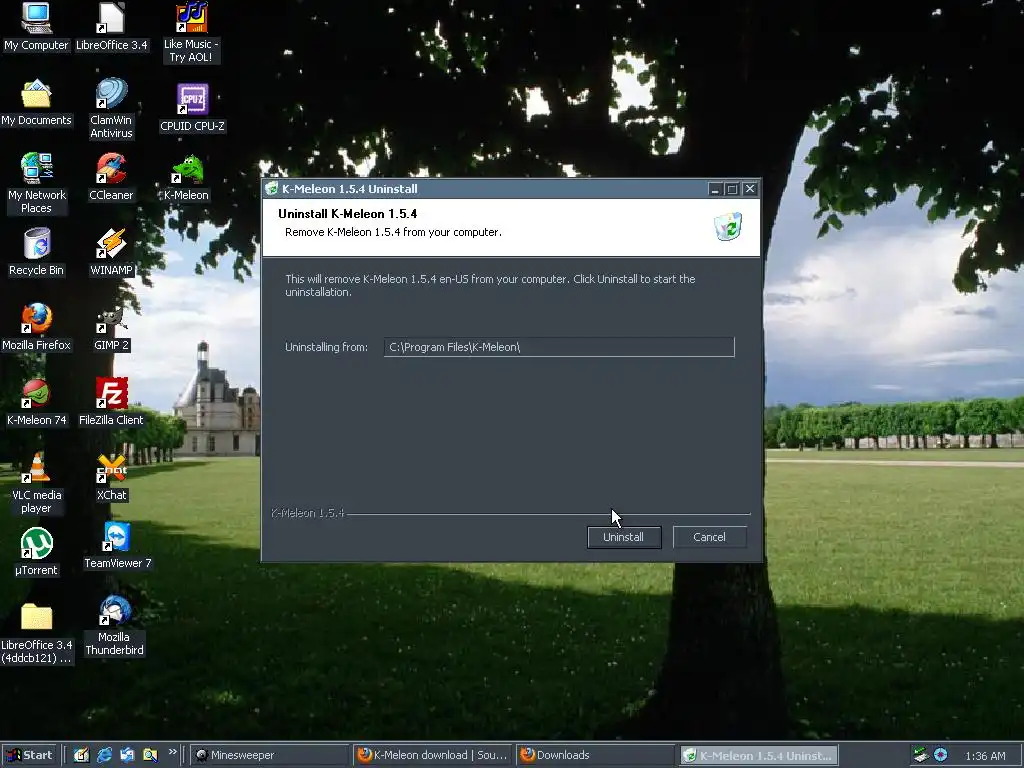
Task: Select TeamViewer 7 shortcut icon
Action: coord(118,546)
